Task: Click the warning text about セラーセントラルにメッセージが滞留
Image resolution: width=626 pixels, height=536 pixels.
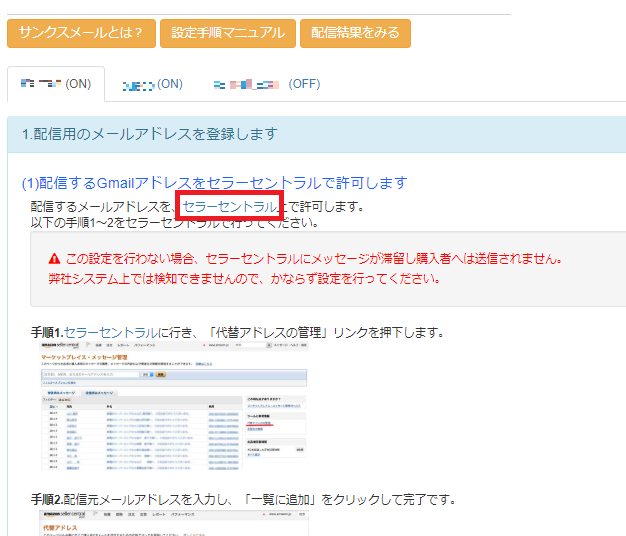Action: click(314, 259)
